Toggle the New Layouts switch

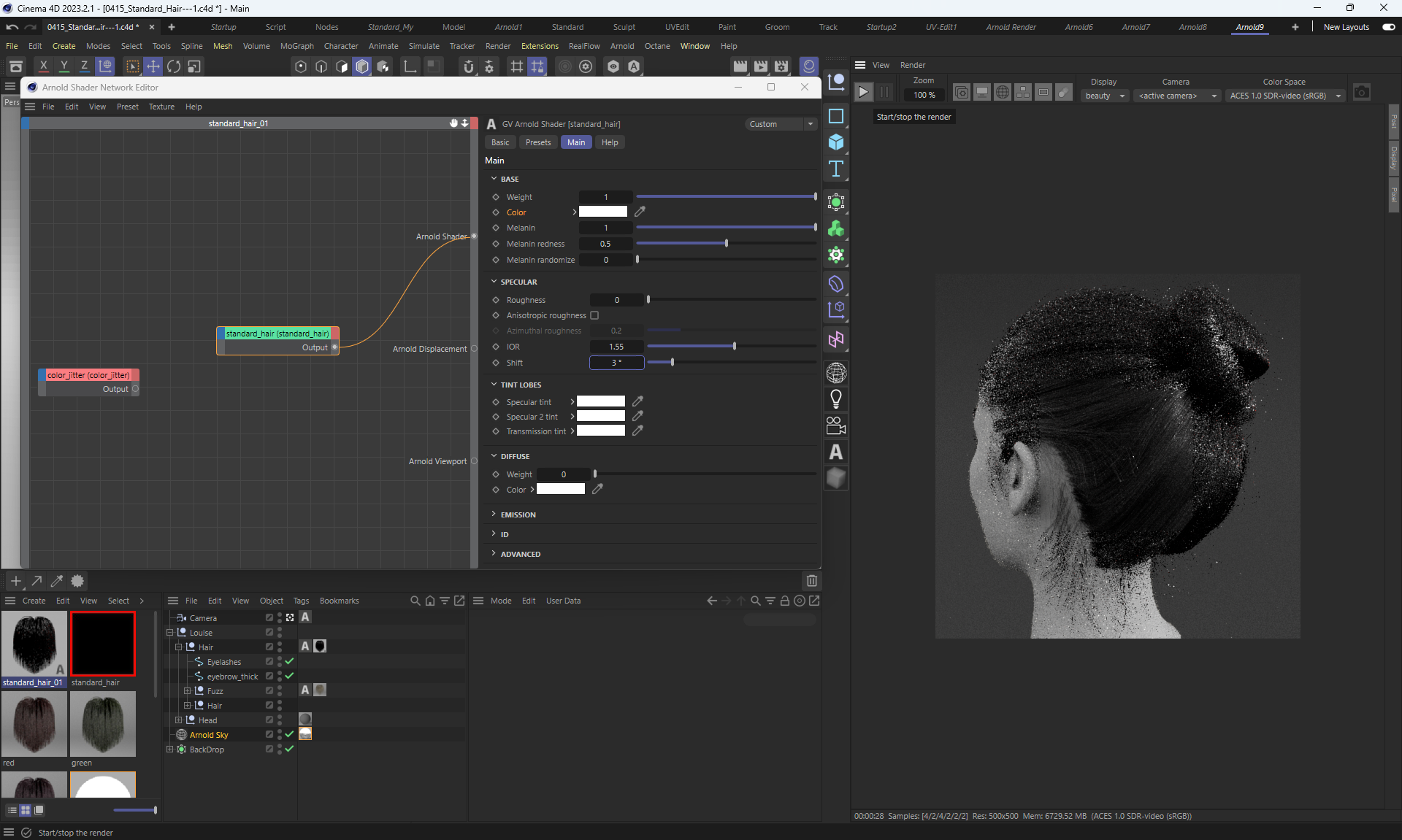[1388, 27]
